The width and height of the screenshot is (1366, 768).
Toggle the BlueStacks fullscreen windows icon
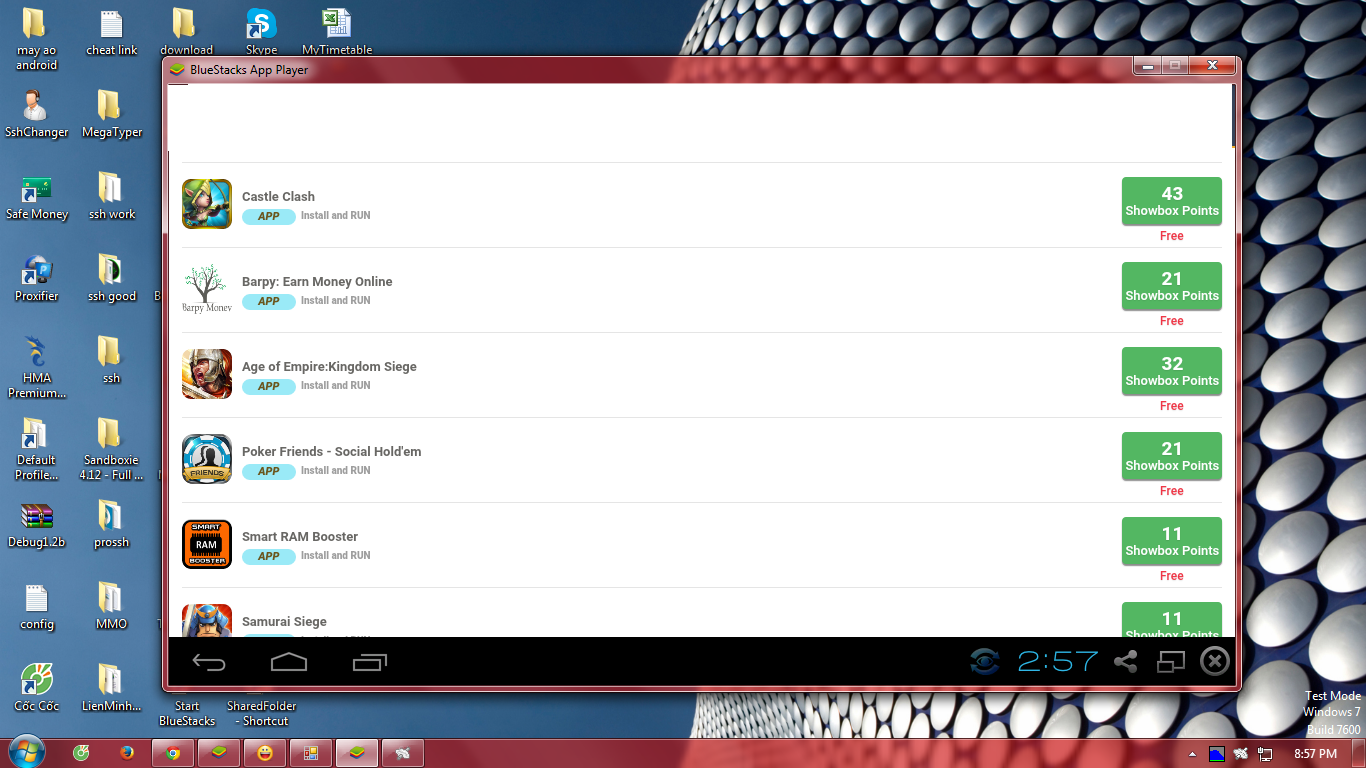1171,661
